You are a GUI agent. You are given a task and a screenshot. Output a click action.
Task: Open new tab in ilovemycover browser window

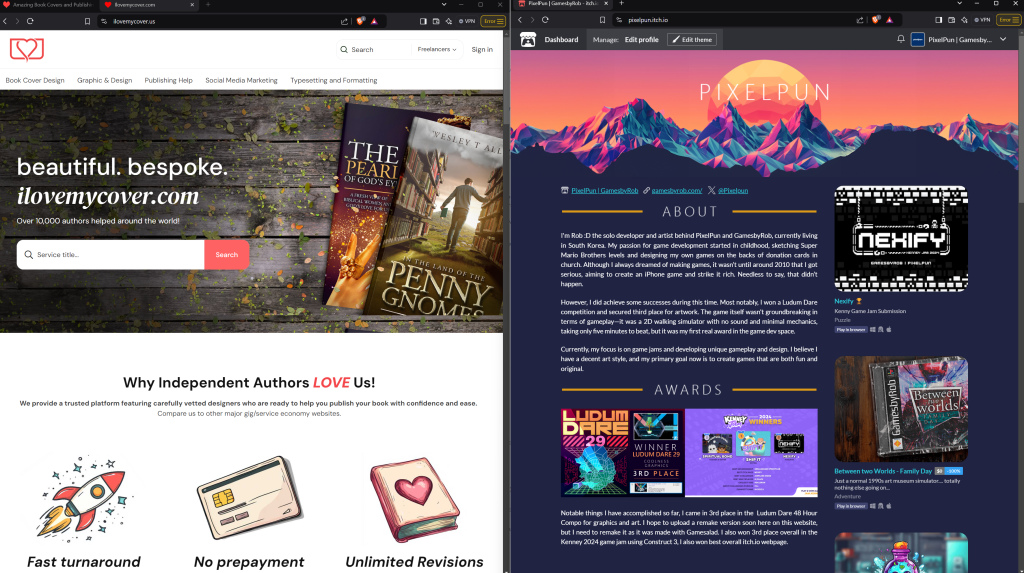point(208,5)
